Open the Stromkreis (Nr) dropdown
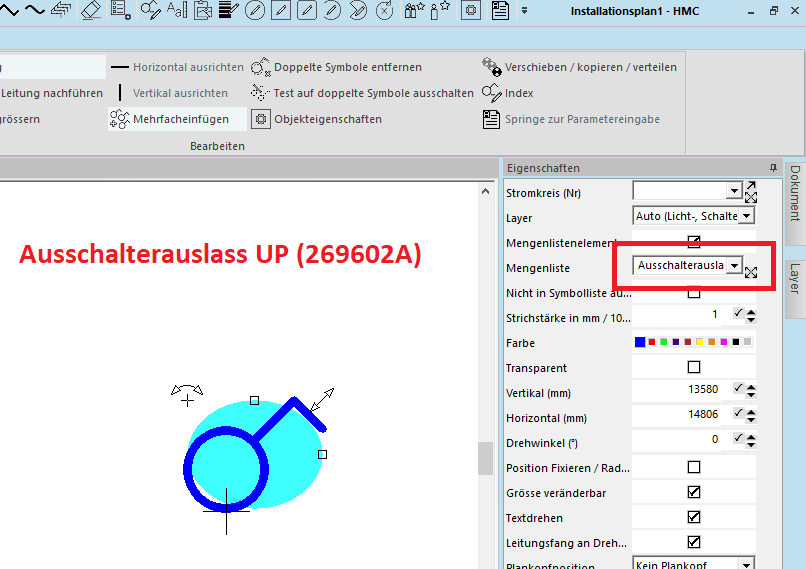 (x=734, y=190)
